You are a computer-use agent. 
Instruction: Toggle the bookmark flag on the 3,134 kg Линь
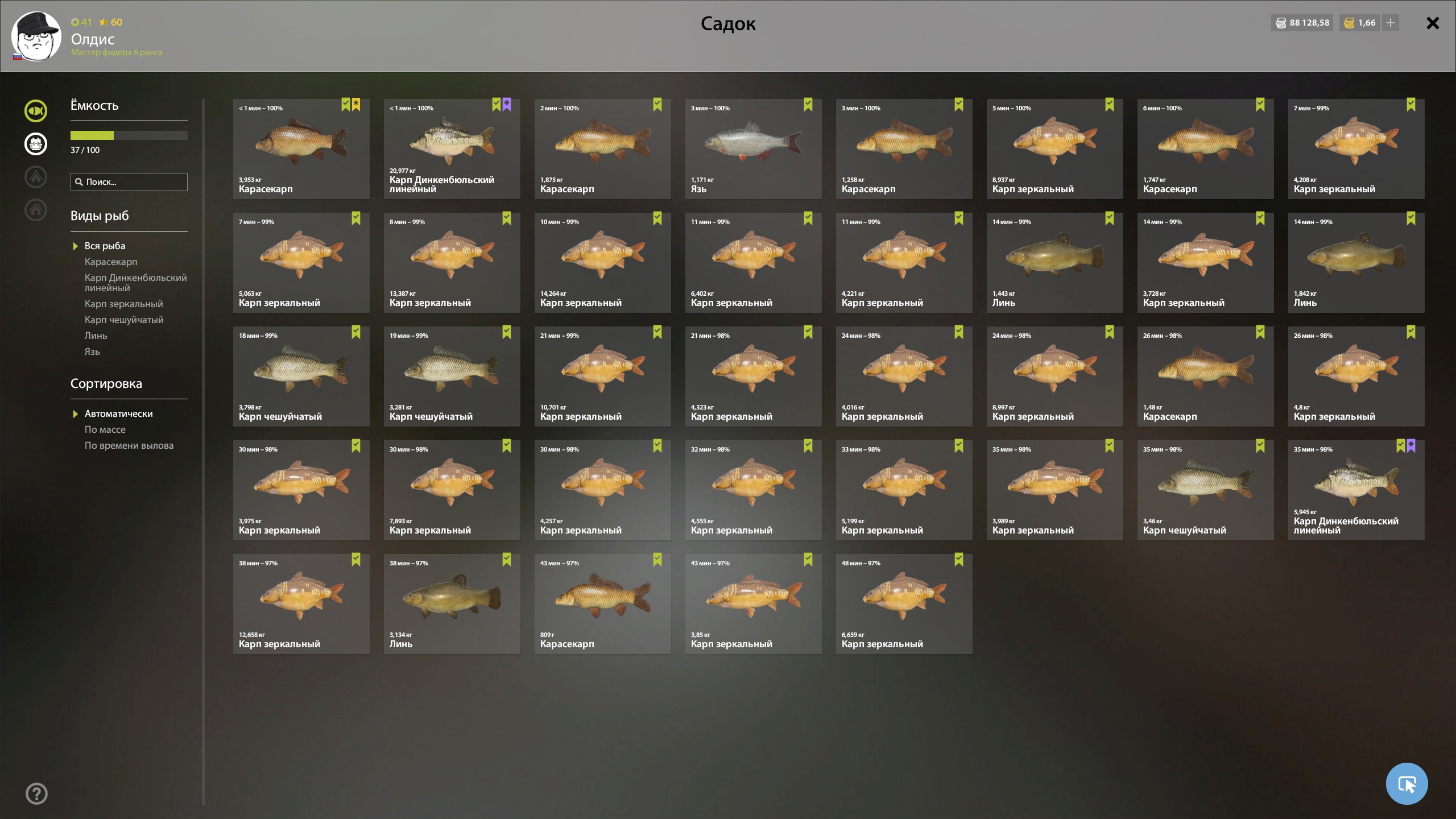(507, 560)
